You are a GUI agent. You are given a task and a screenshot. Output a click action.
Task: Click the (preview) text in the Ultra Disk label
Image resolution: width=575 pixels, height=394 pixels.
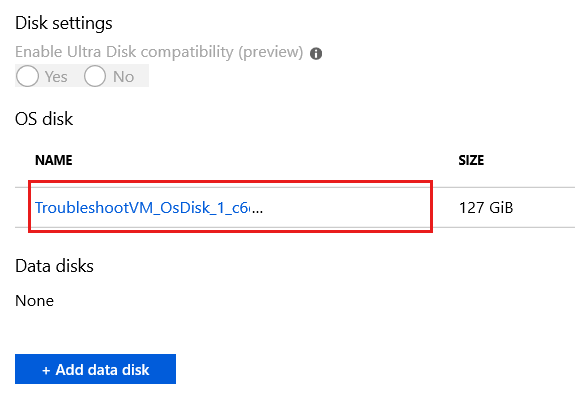(x=271, y=52)
